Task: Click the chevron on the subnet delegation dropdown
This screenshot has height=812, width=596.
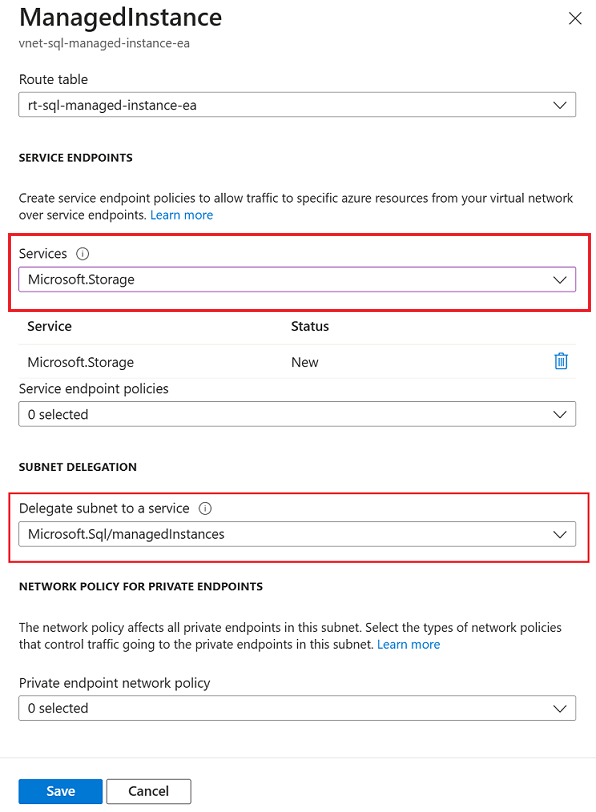Action: [561, 534]
